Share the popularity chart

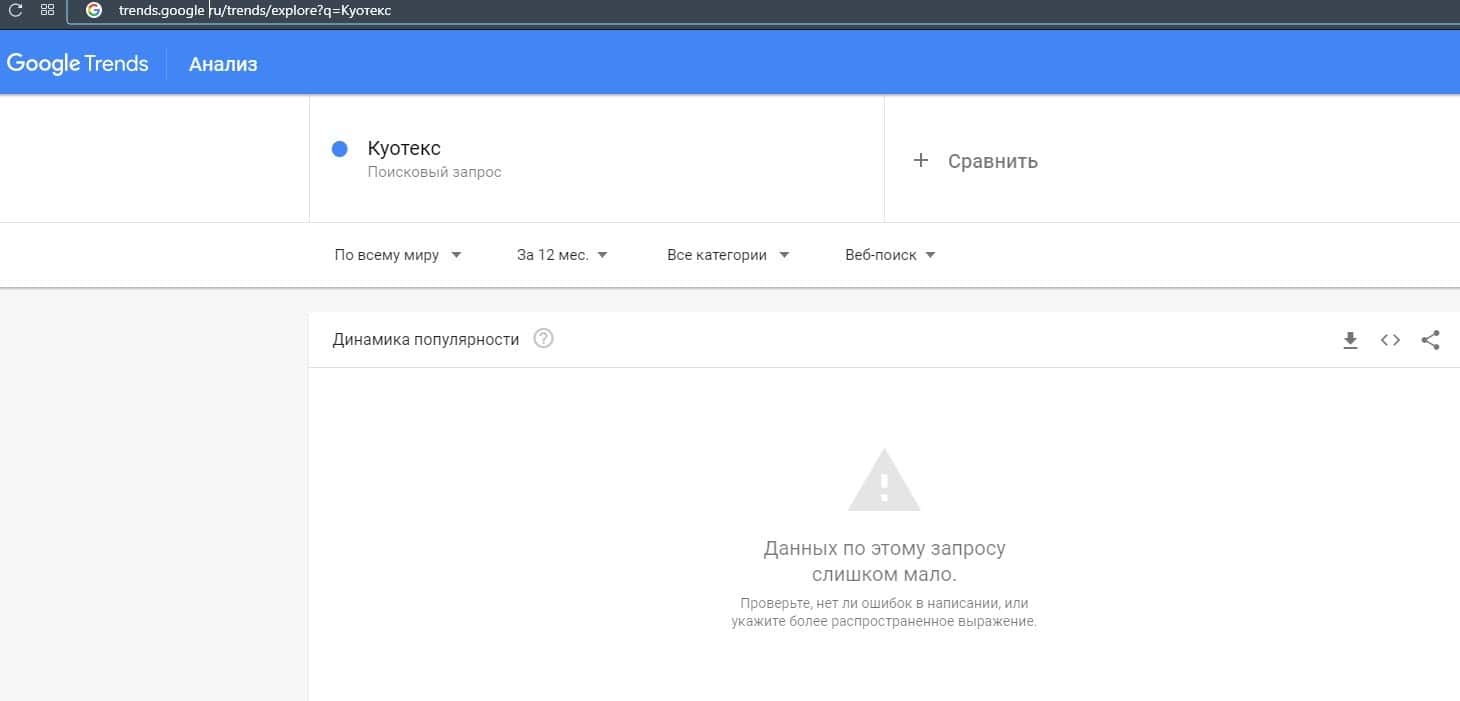pyautogui.click(x=1431, y=340)
